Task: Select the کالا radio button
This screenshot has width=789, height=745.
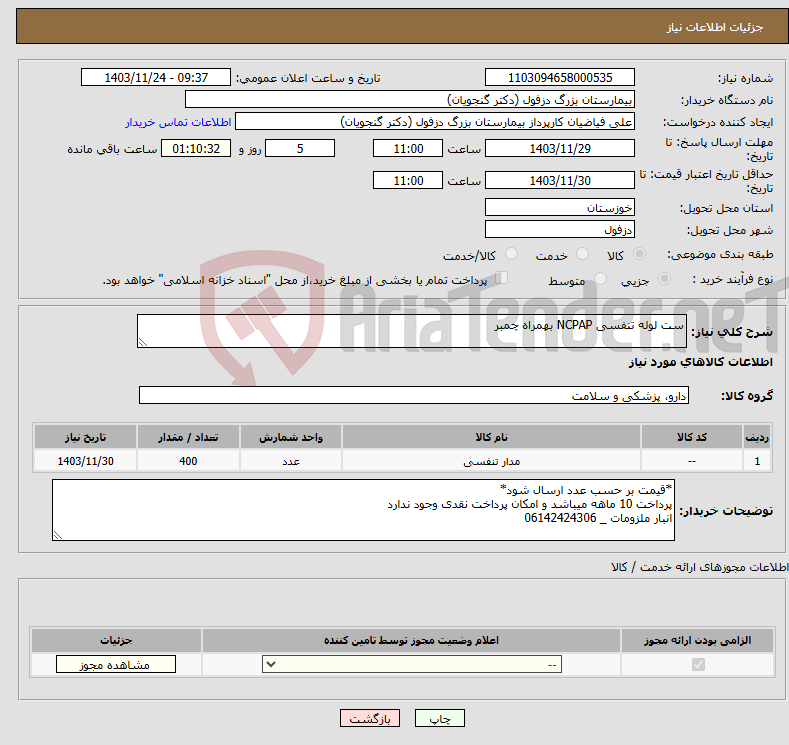Action: [x=640, y=255]
